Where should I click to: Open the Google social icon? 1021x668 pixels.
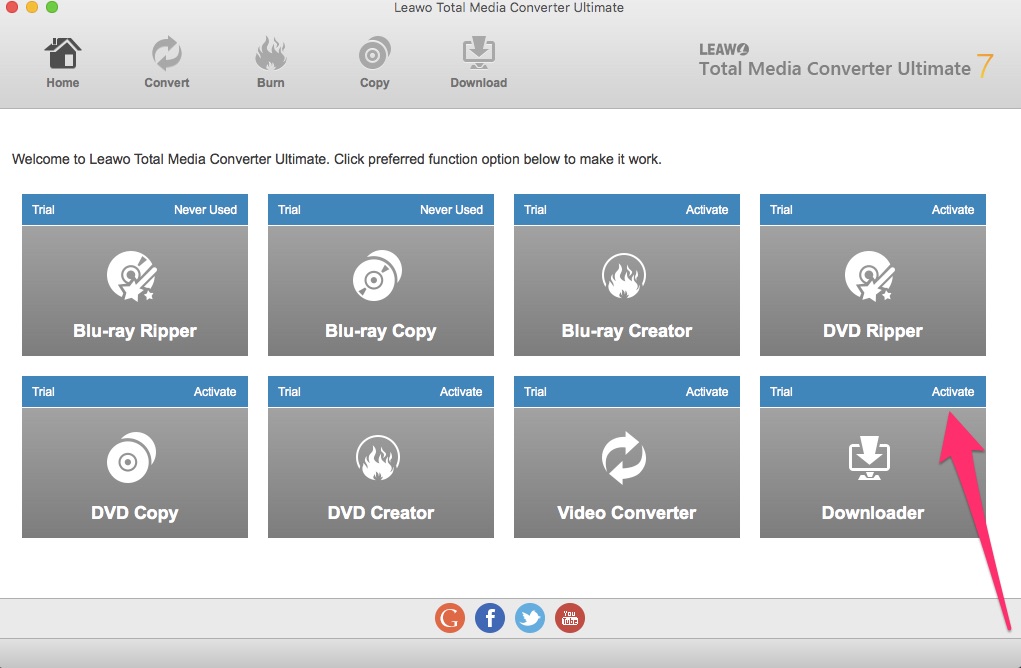coord(450,618)
